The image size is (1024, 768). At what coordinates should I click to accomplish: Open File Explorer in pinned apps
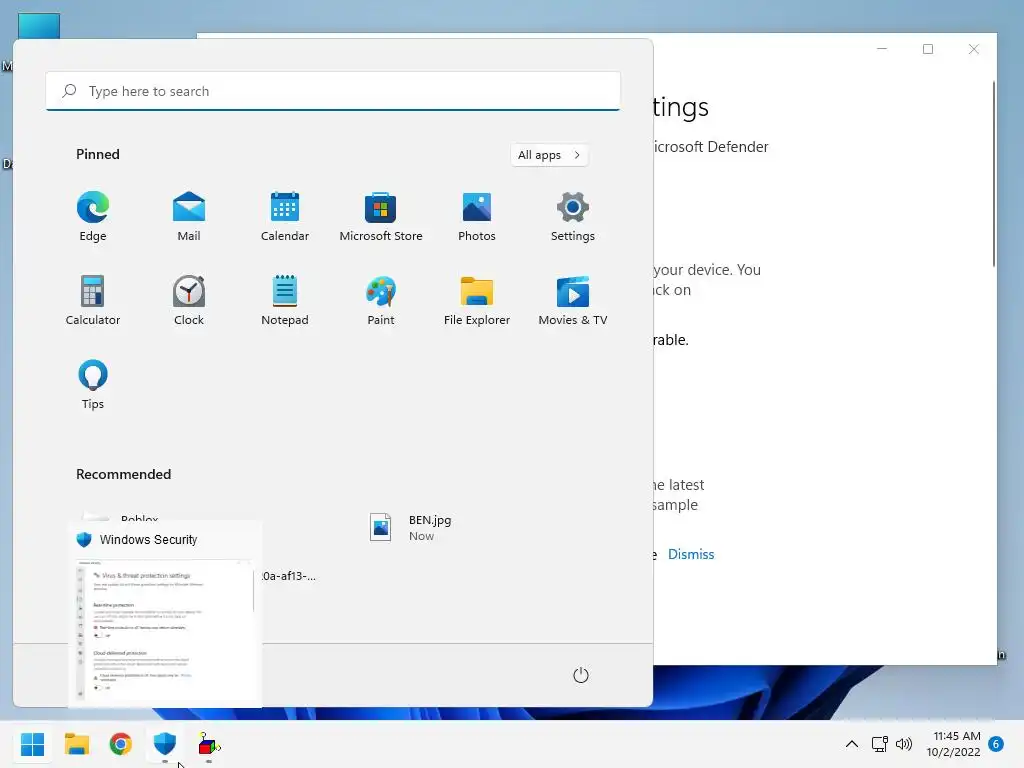pos(477,300)
